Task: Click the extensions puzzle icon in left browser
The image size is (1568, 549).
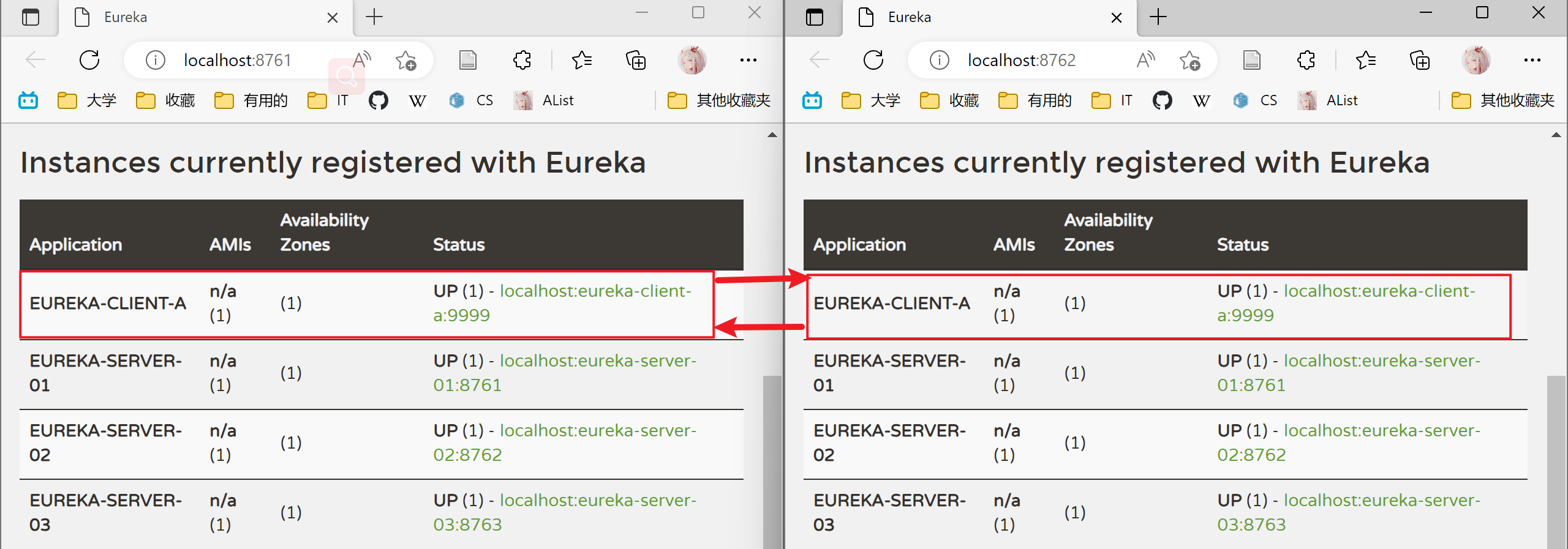Action: coord(522,60)
